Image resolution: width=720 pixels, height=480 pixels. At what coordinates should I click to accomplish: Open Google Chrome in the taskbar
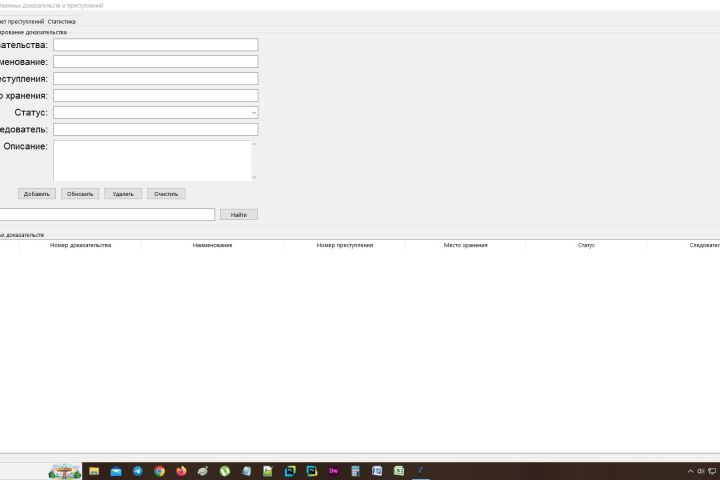click(159, 471)
